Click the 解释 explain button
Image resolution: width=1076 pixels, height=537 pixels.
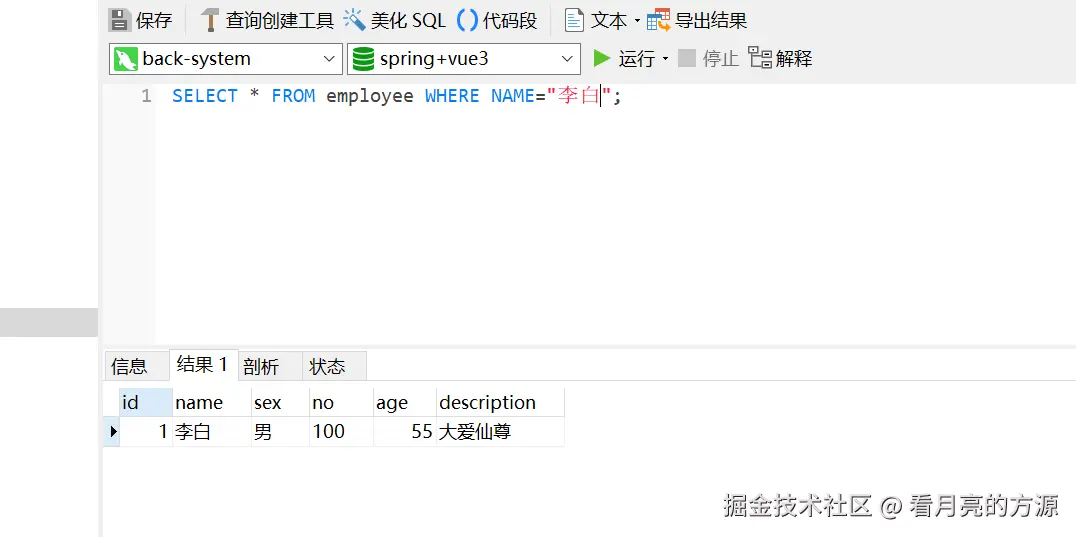780,58
